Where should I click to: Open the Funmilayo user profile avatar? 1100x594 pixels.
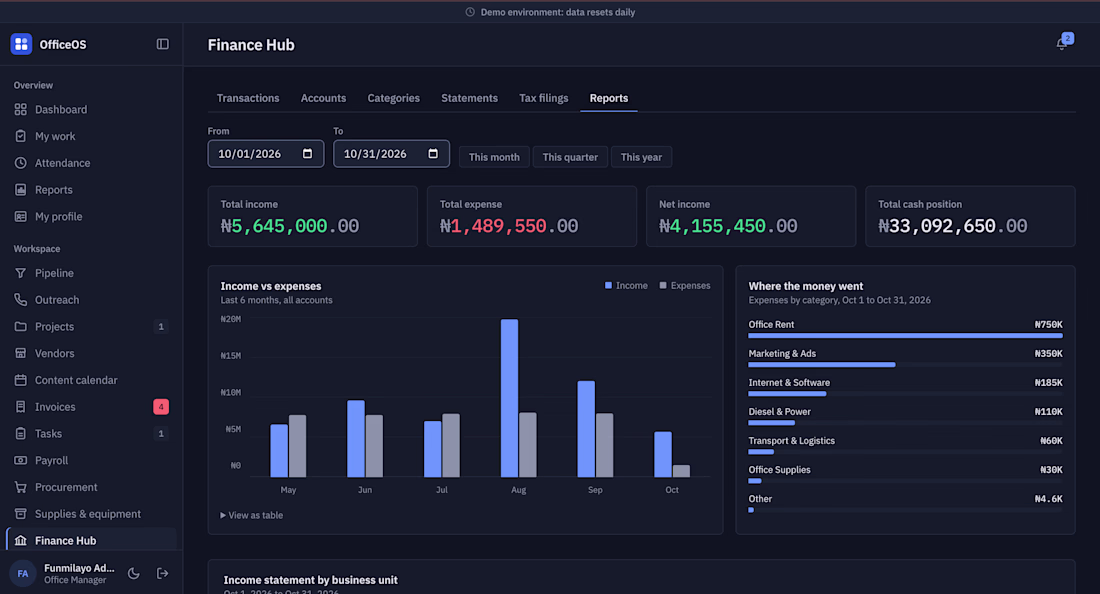(x=22, y=574)
